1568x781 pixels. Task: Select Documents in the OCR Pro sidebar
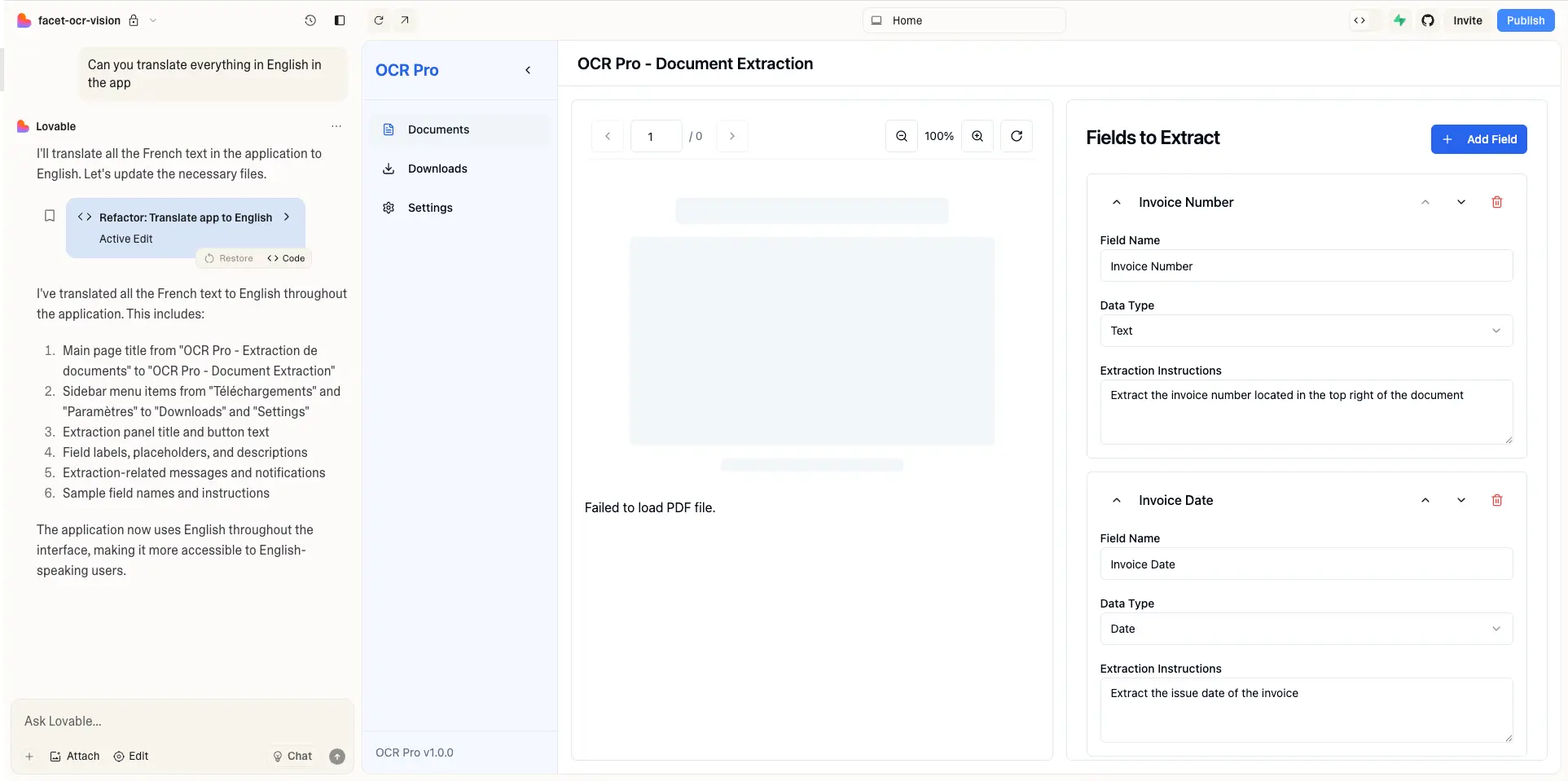[438, 129]
